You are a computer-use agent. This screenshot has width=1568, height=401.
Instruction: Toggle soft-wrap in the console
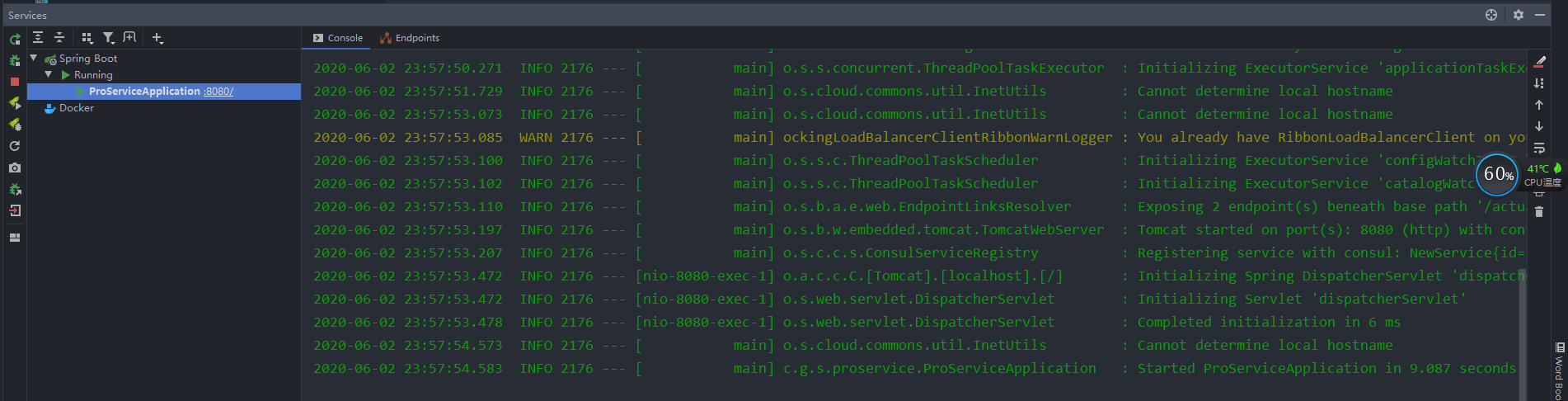pyautogui.click(x=1539, y=148)
